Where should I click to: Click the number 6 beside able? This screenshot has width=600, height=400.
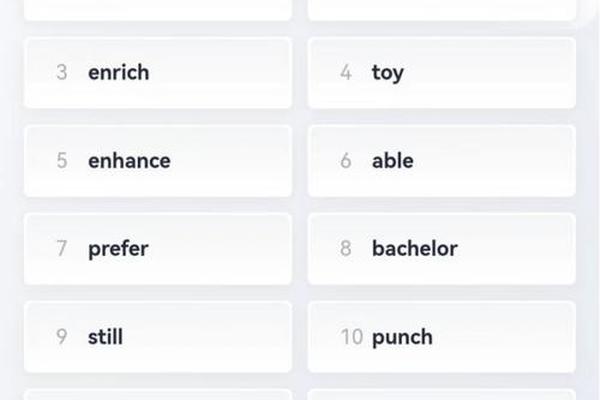(346, 160)
